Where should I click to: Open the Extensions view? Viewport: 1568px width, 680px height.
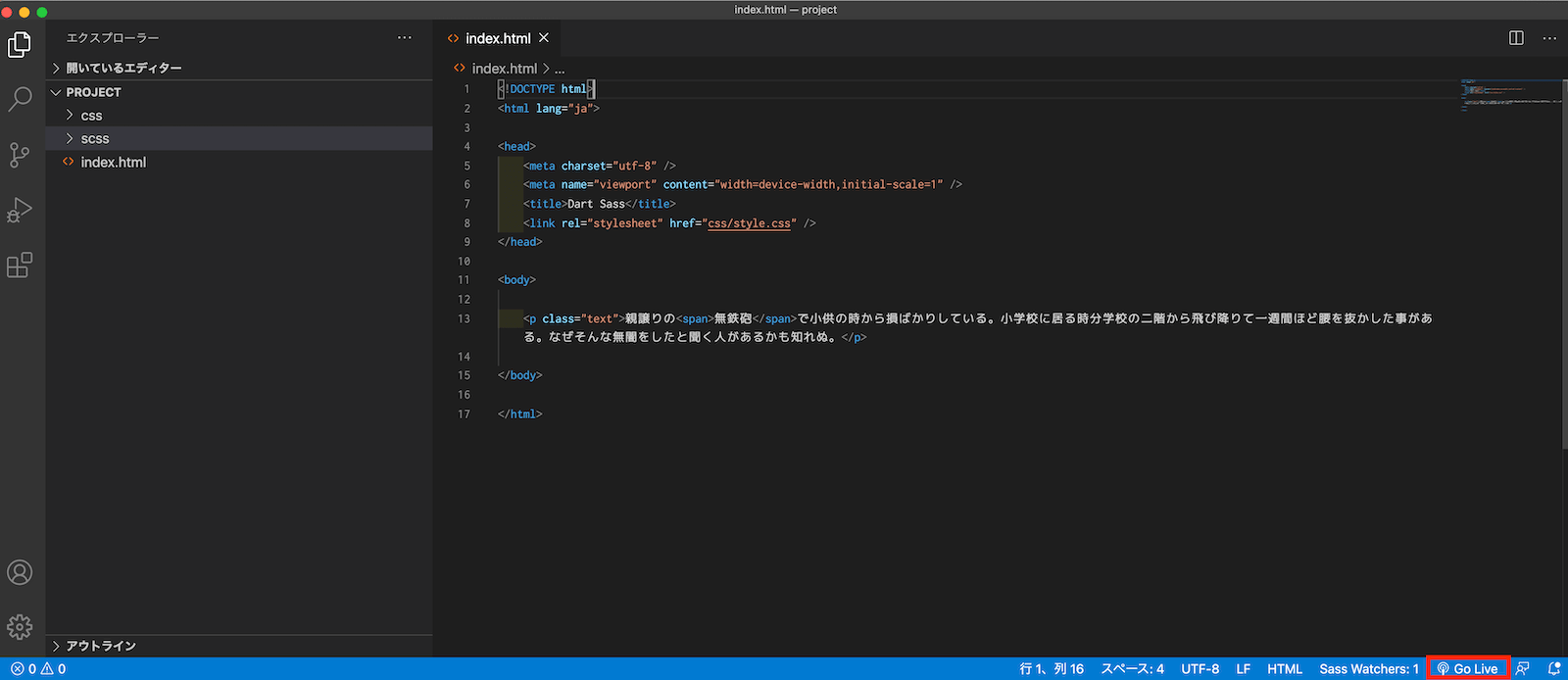pyautogui.click(x=20, y=265)
